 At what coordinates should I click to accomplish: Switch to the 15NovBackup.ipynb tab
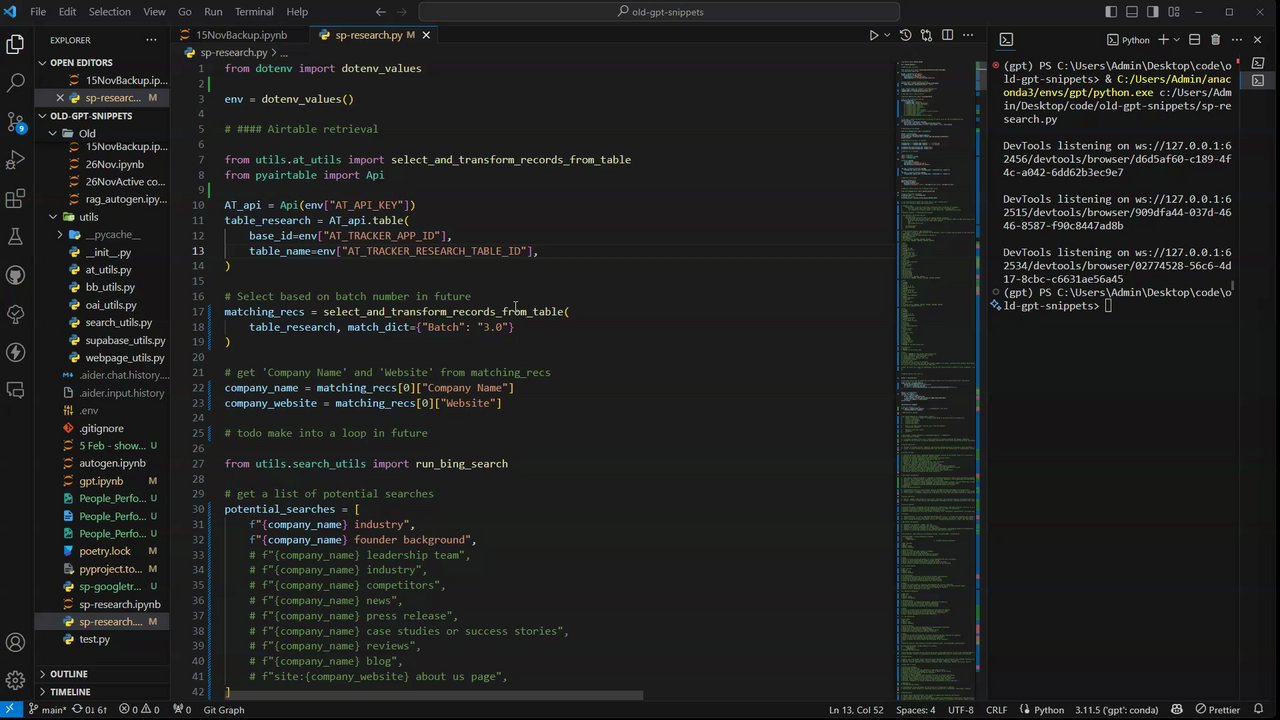[241, 35]
